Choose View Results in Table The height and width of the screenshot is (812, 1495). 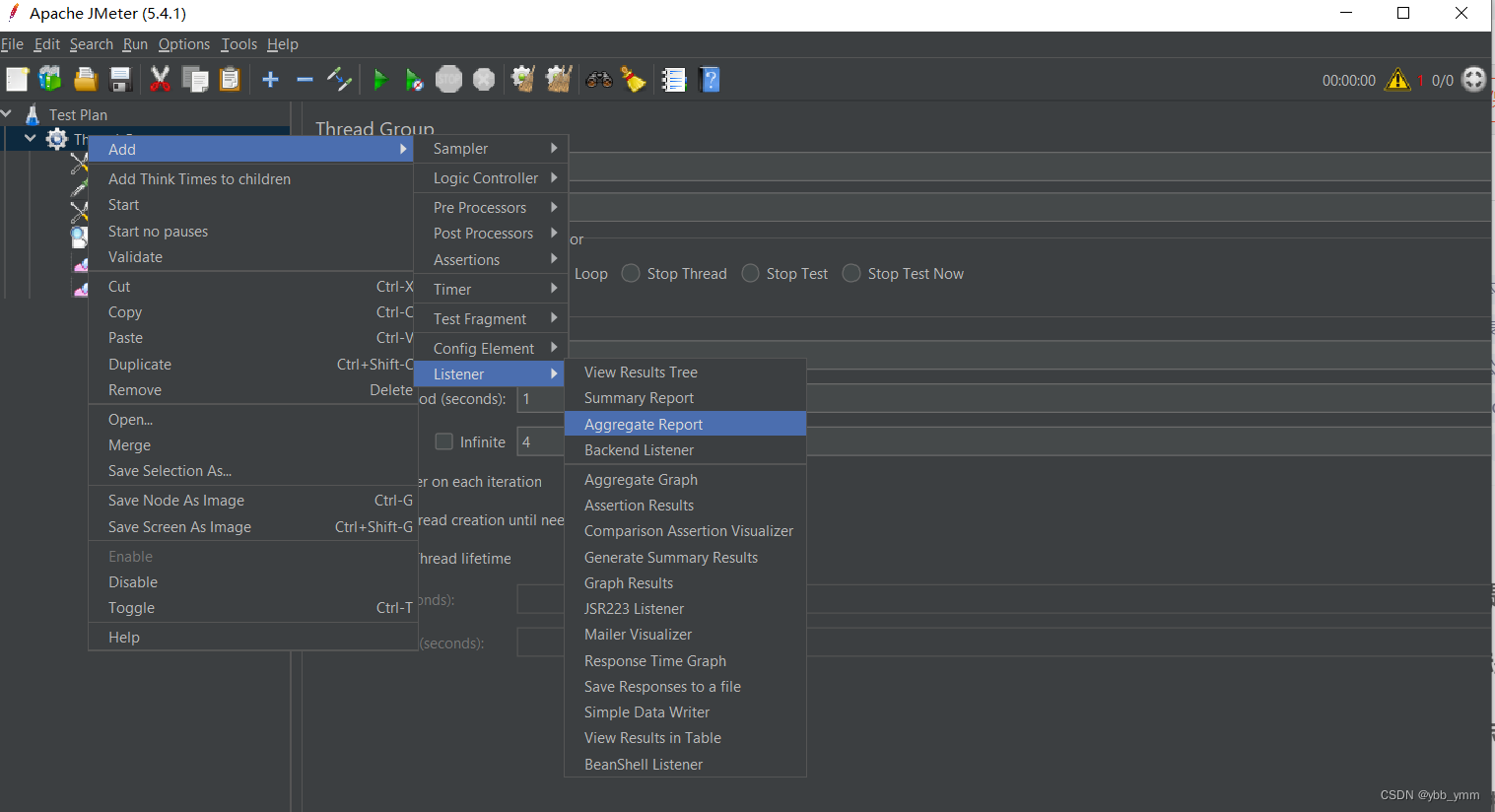click(x=685, y=737)
